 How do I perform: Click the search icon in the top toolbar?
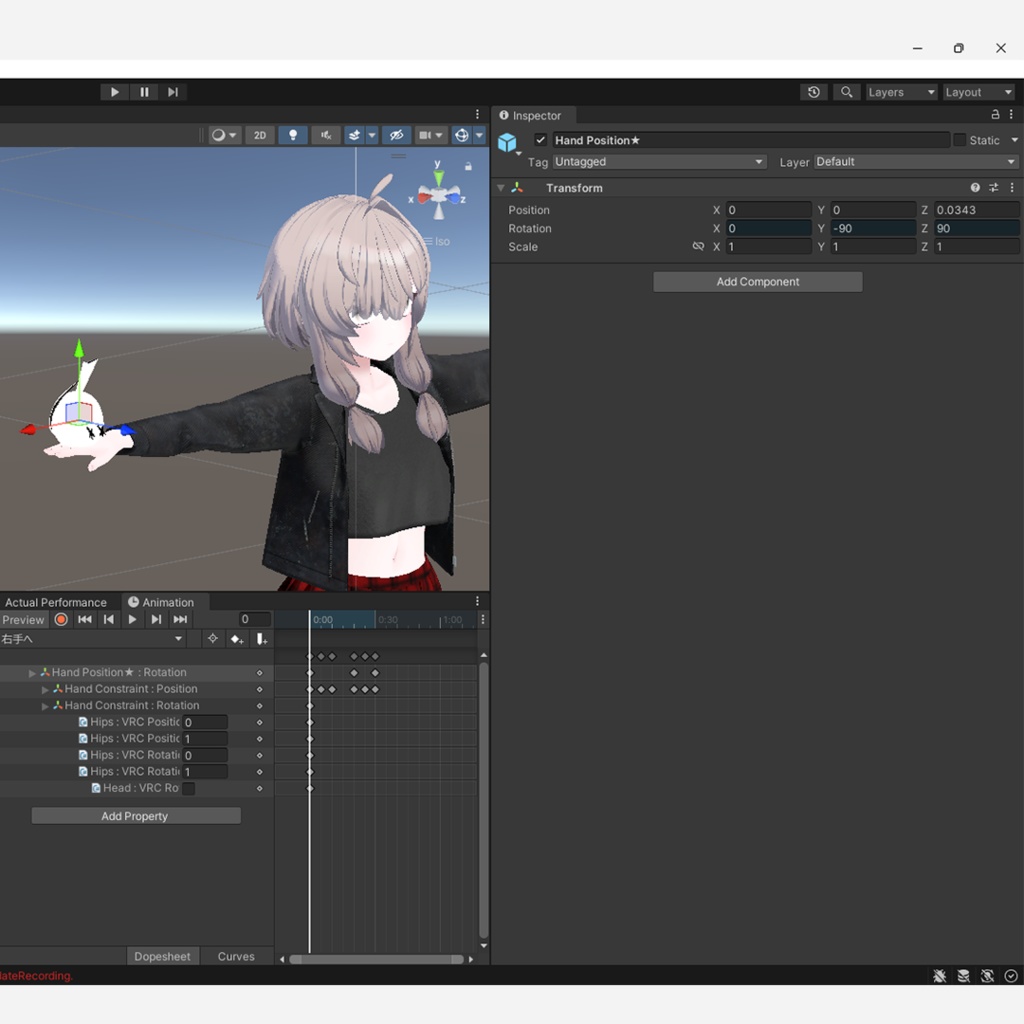(846, 91)
